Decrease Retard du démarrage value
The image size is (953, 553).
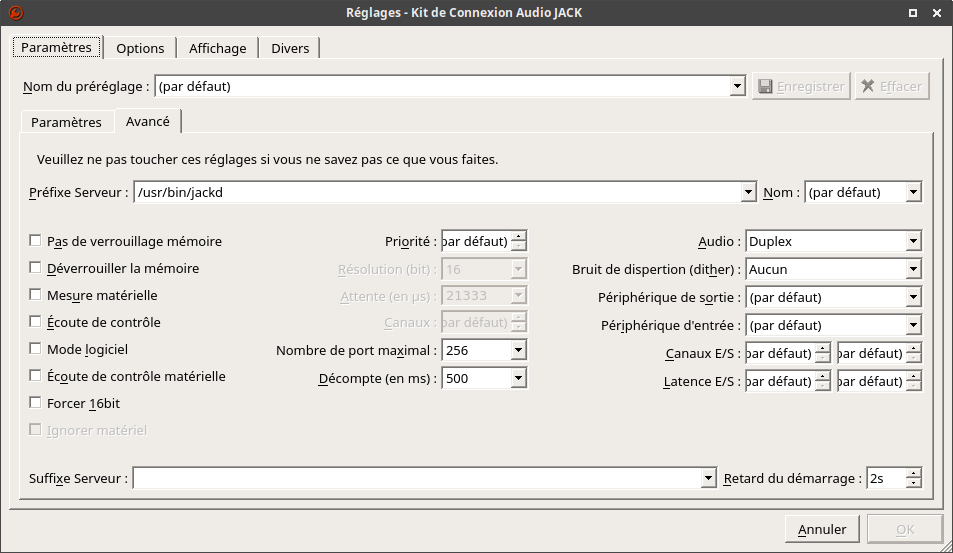[x=913, y=483]
